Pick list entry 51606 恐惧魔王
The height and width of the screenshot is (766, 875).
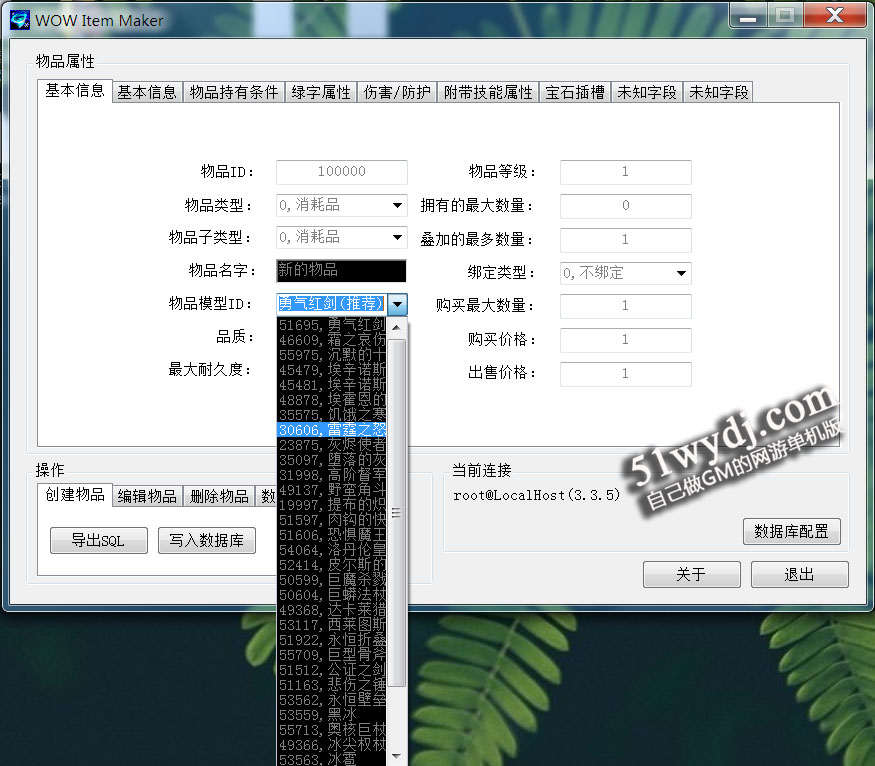331,536
